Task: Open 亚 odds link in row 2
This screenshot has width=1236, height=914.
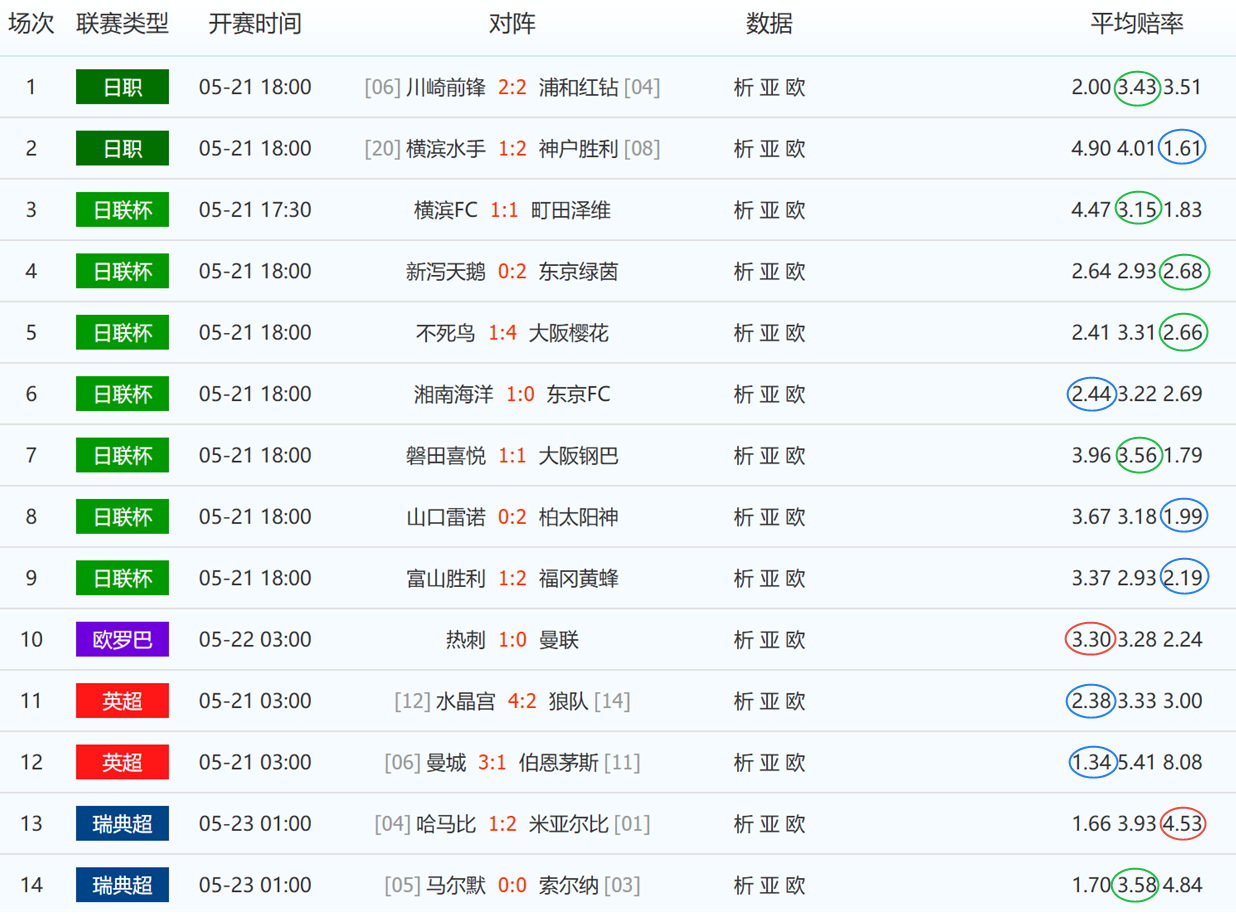Action: (x=769, y=149)
